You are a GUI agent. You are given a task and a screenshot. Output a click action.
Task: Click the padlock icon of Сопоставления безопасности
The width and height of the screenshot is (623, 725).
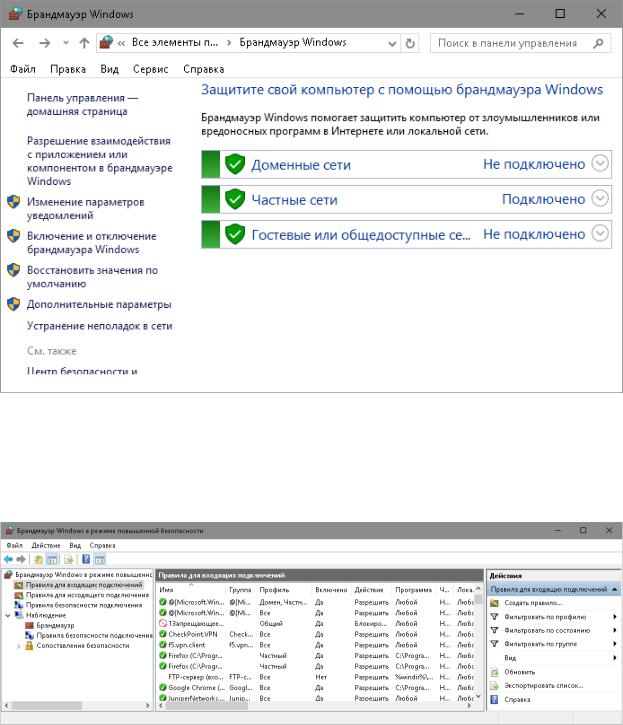[29, 645]
